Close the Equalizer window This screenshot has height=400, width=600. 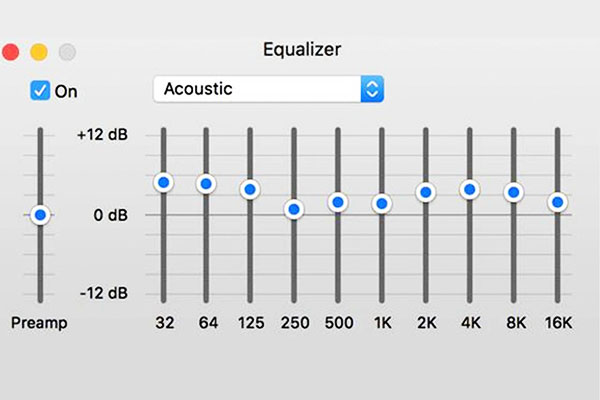point(12,49)
